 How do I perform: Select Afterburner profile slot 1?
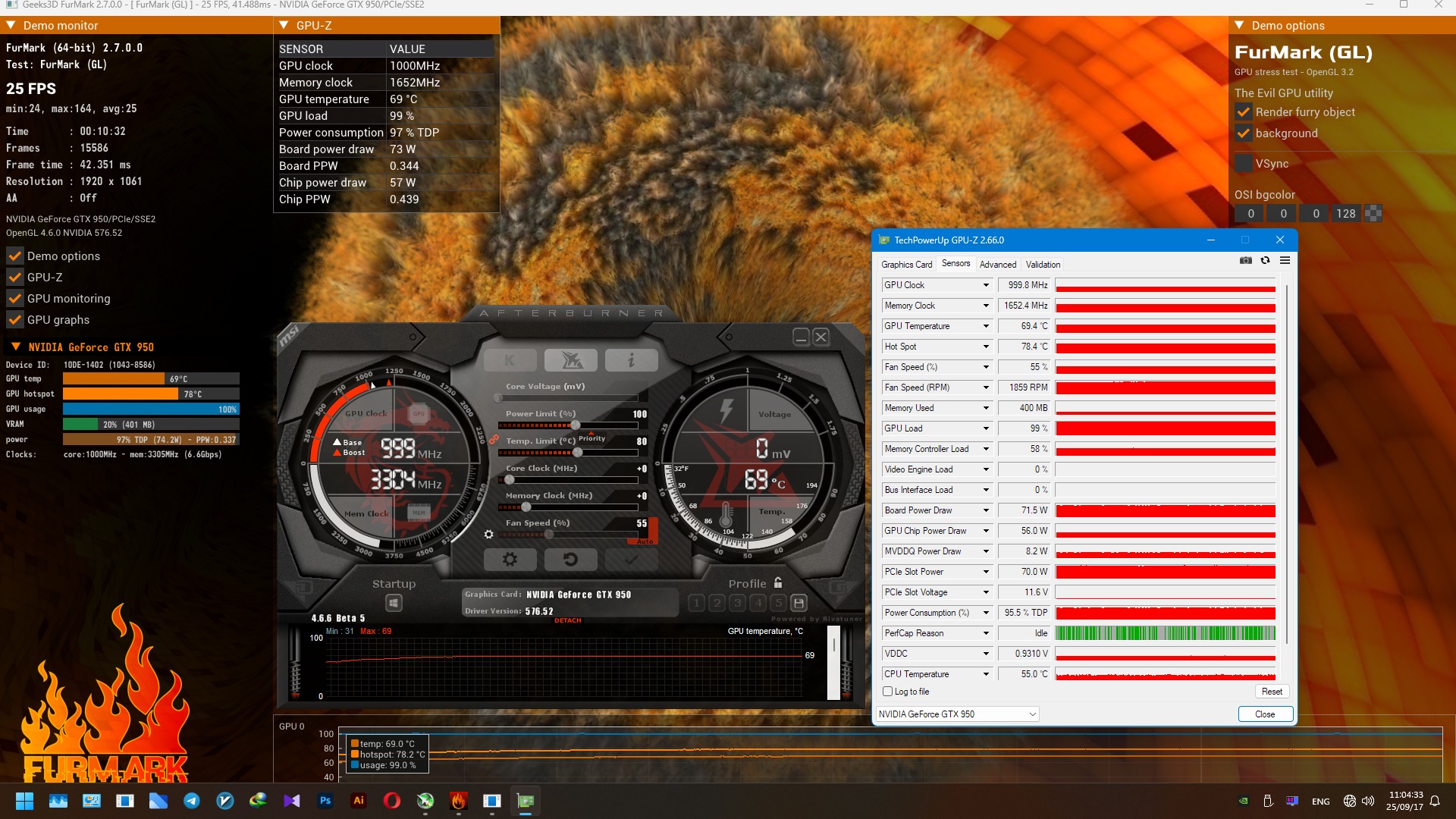coord(697,603)
